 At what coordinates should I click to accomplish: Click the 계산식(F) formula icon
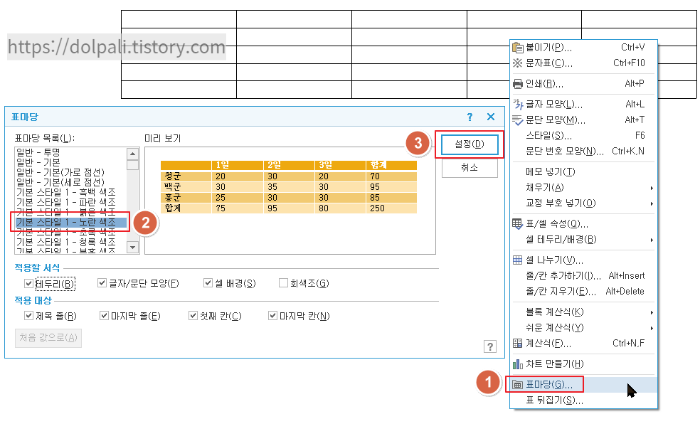(x=517, y=343)
